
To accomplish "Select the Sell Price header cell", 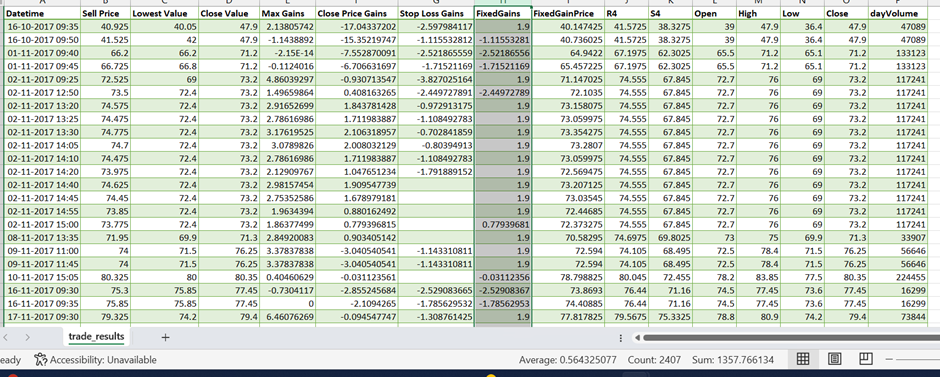I will (105, 13).
